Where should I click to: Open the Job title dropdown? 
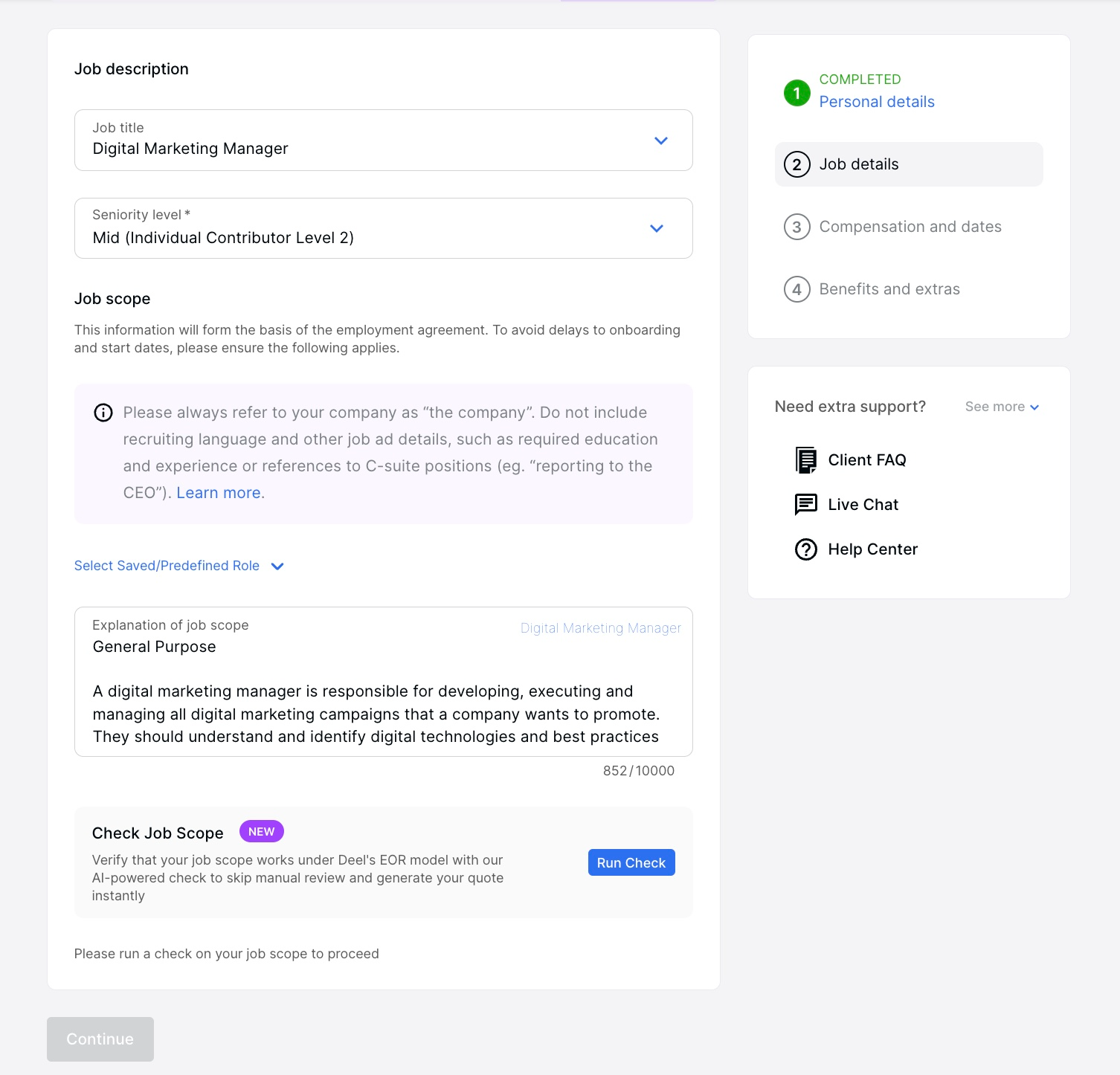(660, 140)
